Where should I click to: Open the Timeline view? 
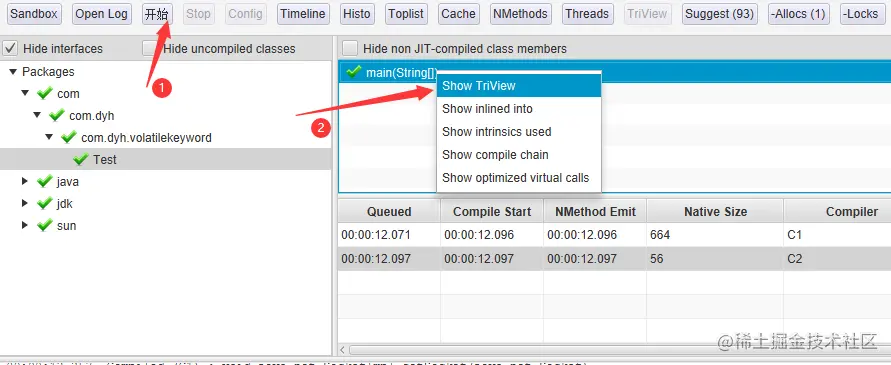point(303,14)
